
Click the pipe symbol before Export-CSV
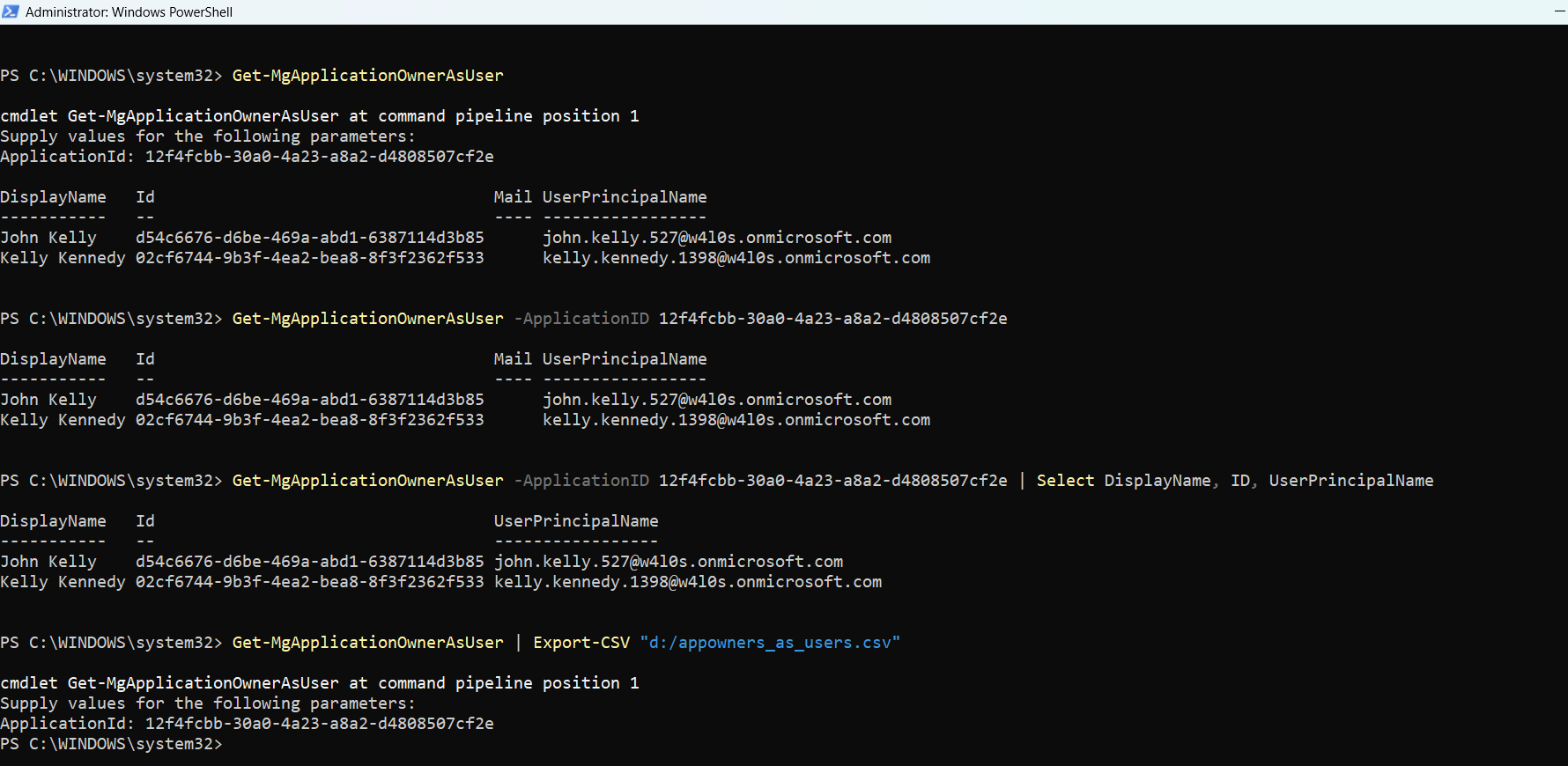coord(518,643)
